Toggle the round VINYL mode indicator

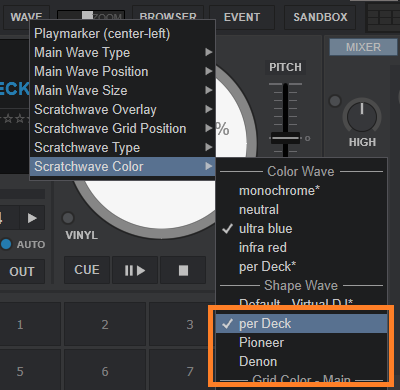point(68,218)
